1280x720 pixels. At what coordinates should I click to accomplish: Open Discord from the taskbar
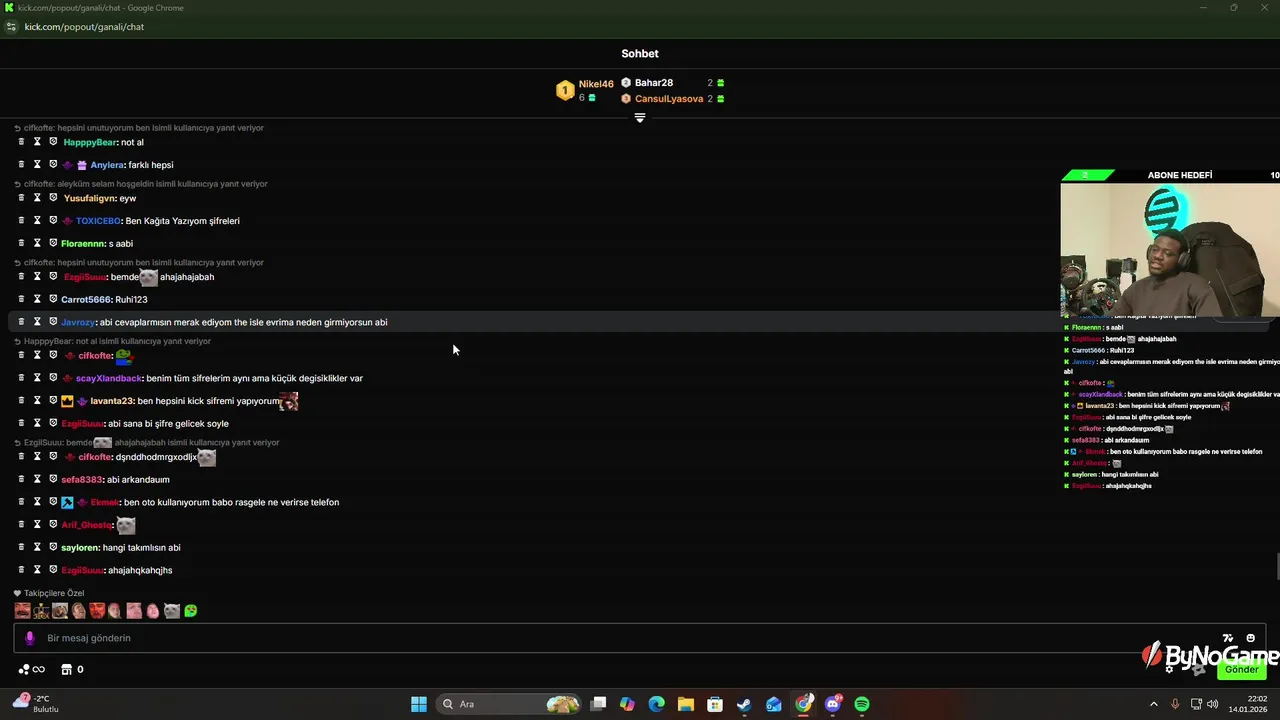[x=833, y=704]
